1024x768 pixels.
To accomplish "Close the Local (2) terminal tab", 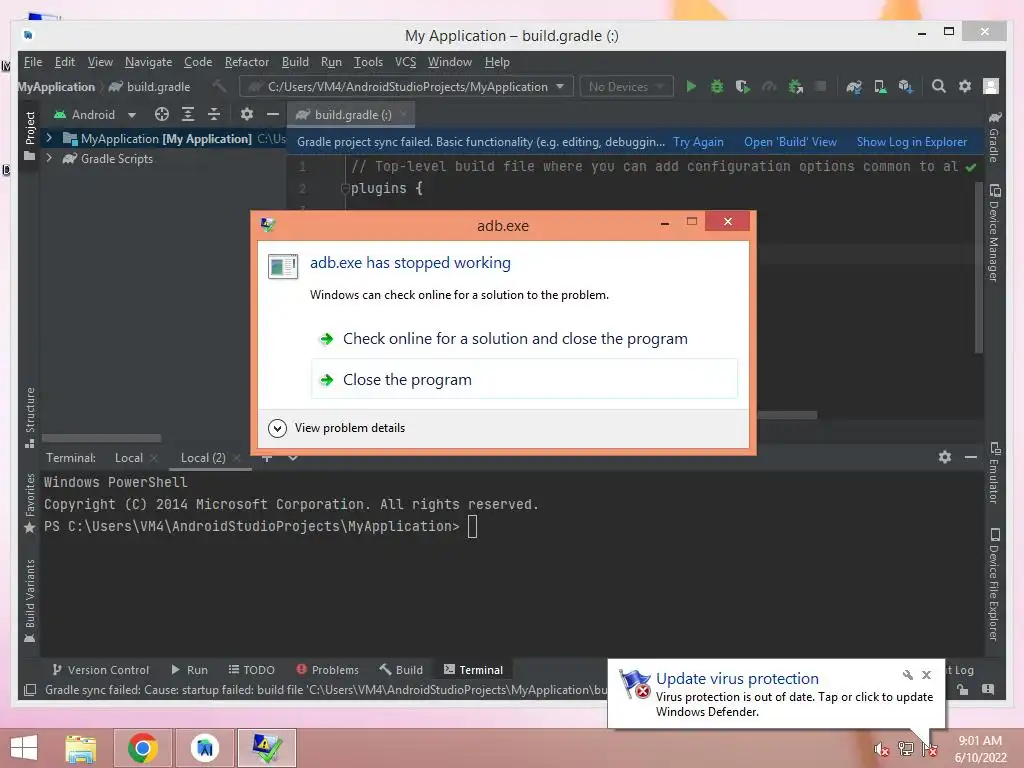I will tap(236, 458).
